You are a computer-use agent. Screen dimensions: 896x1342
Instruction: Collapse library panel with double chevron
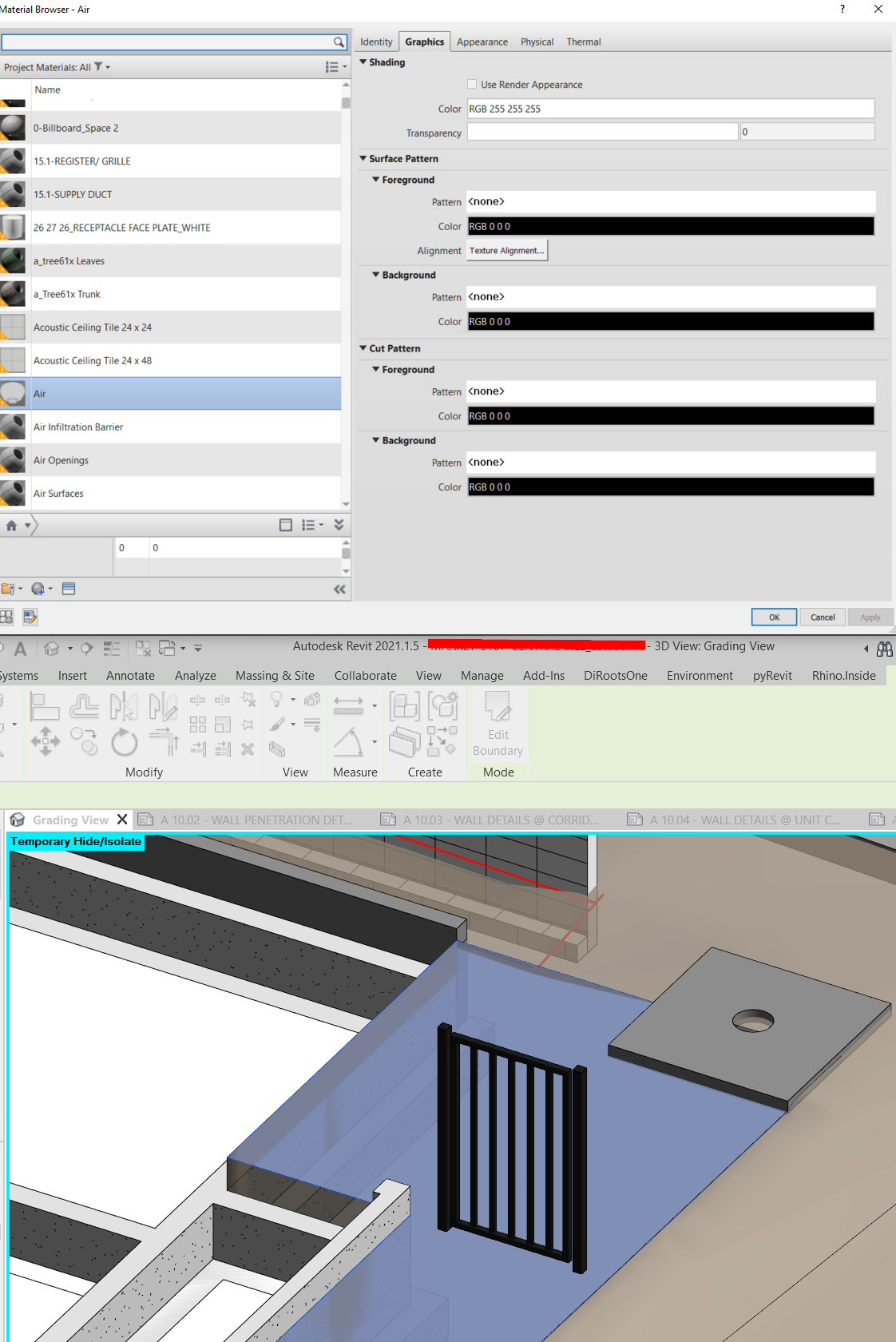point(339,525)
